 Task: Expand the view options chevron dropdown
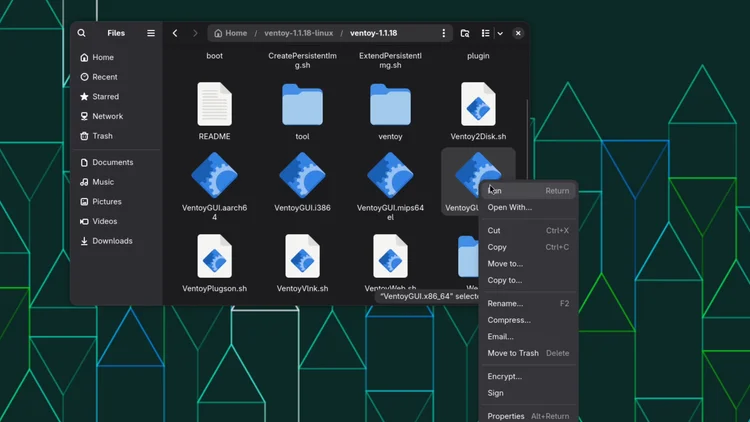pos(500,33)
